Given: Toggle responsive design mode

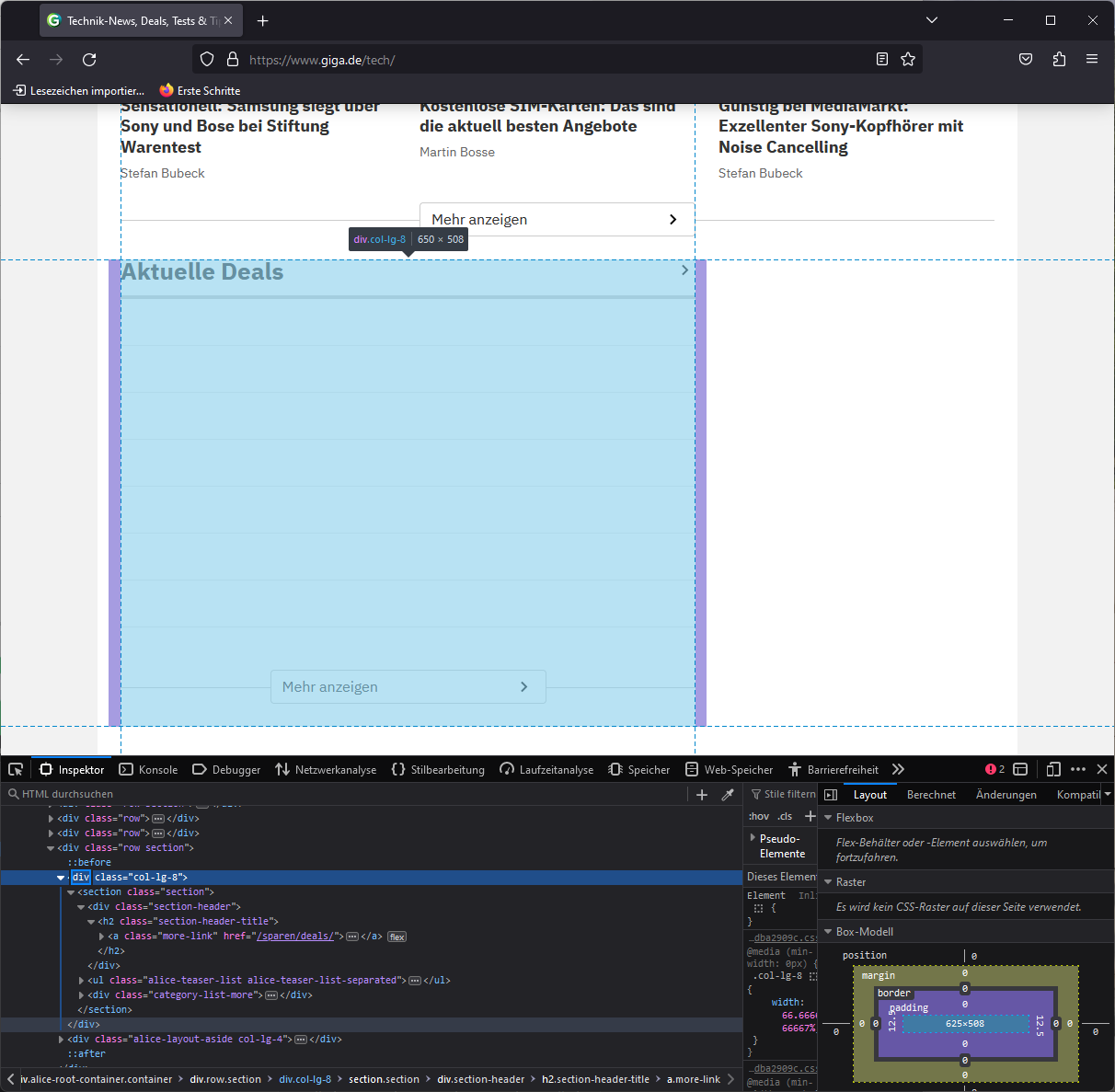Looking at the screenshot, I should click(1052, 769).
